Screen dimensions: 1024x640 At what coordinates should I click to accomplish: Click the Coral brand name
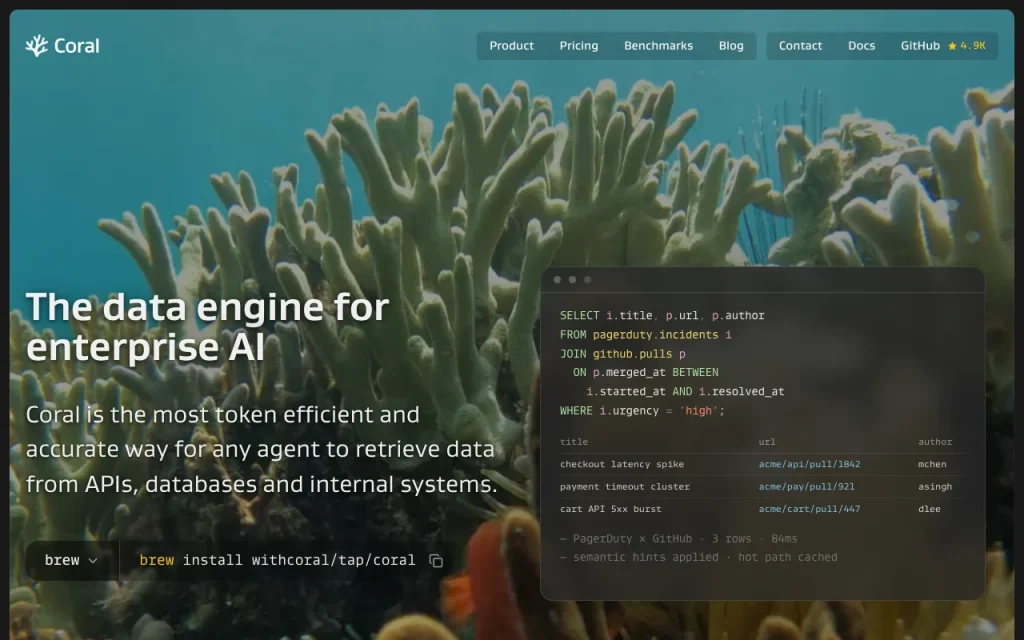click(76, 46)
